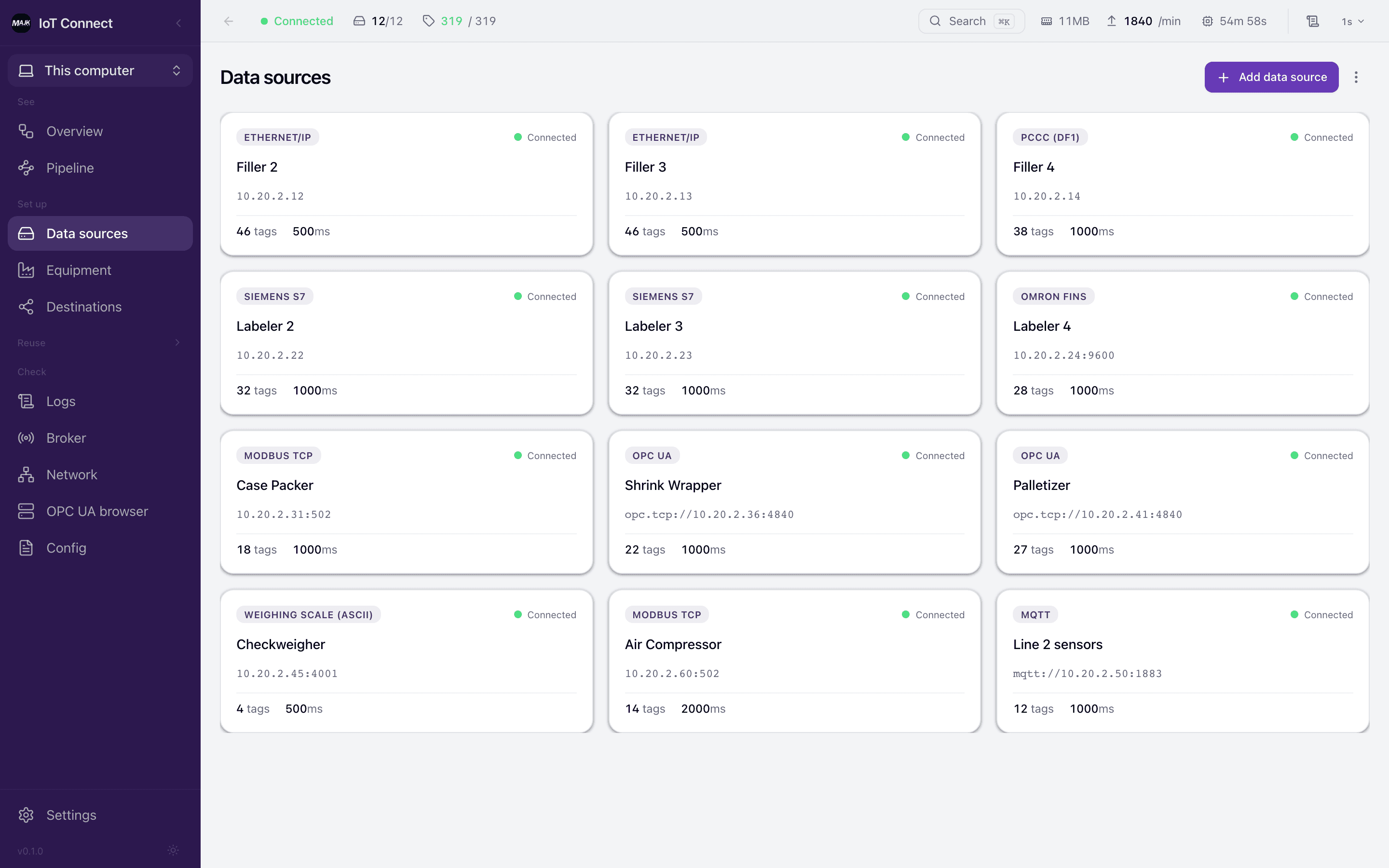Open the Filler 3 data source card
The image size is (1389, 868).
794,184
